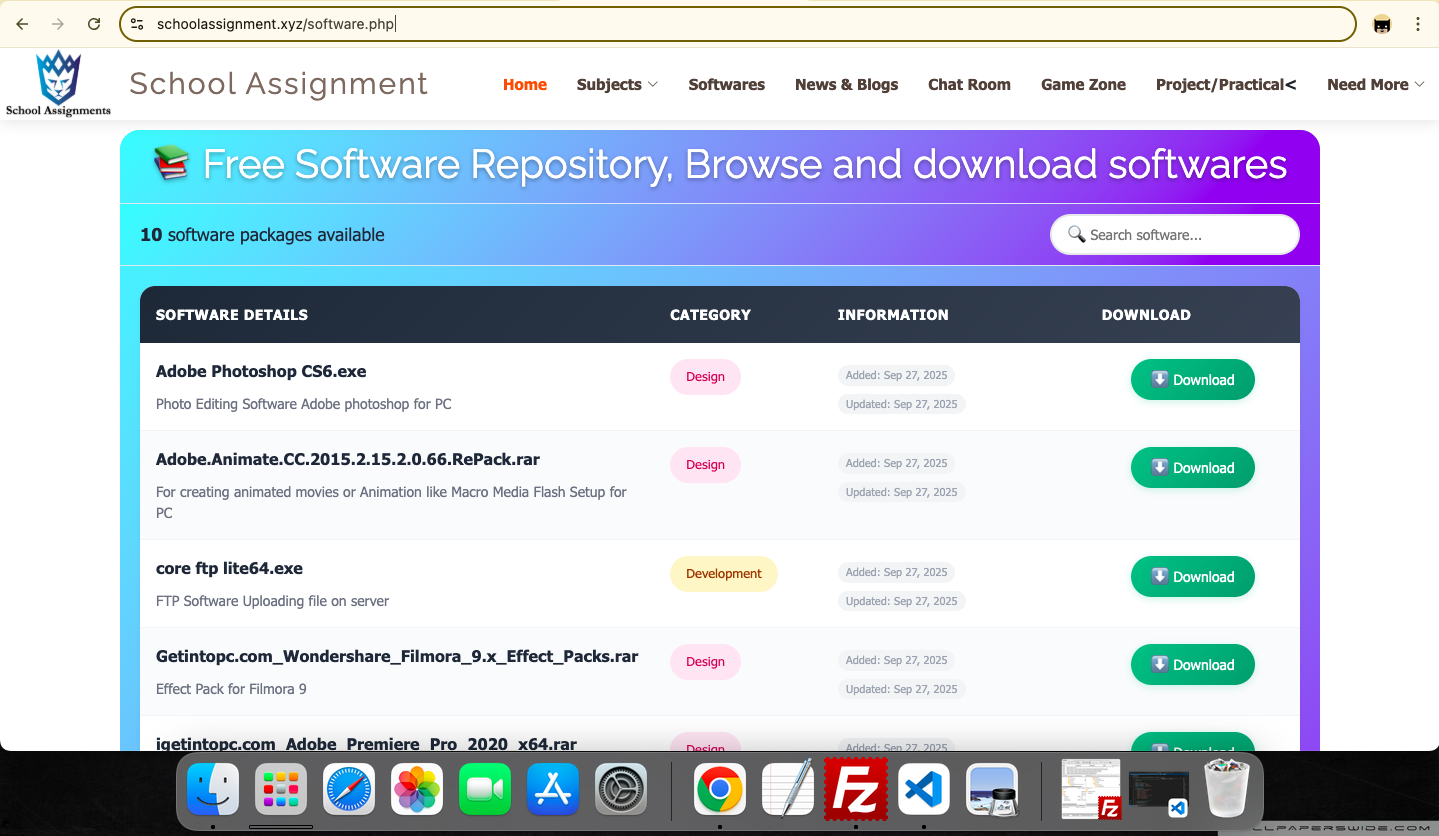The width and height of the screenshot is (1439, 836).
Task: Click the browser address bar
Action: (x=738, y=24)
